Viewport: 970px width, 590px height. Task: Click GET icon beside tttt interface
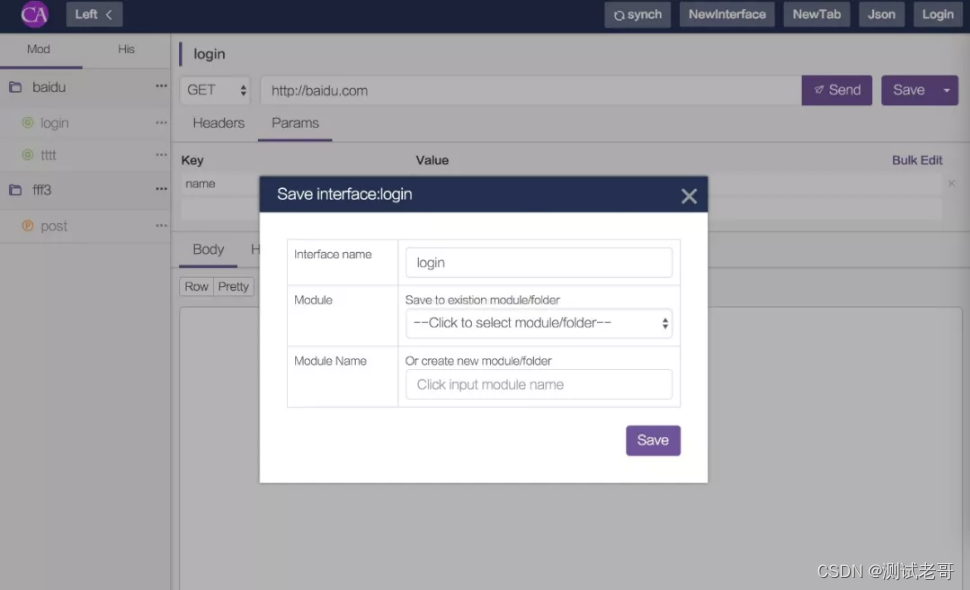point(27,155)
